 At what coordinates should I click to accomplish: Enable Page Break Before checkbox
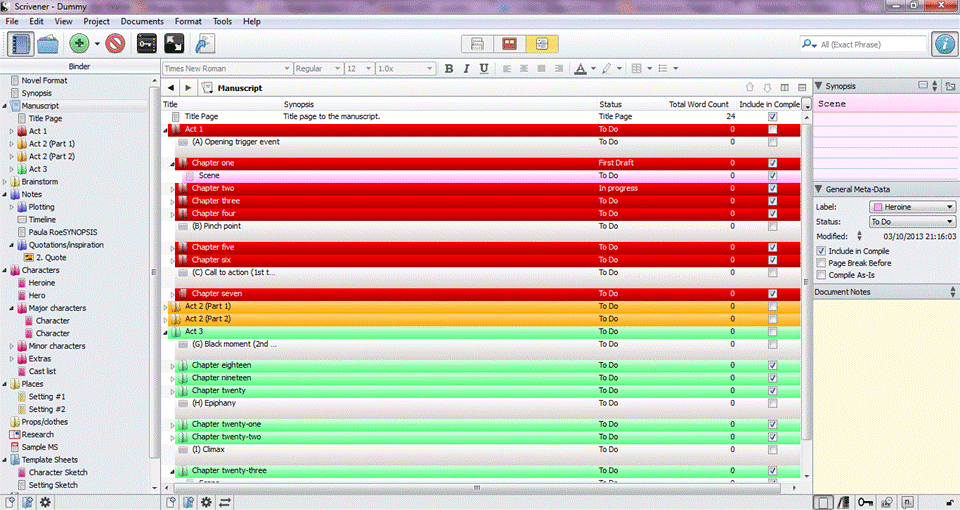821,263
